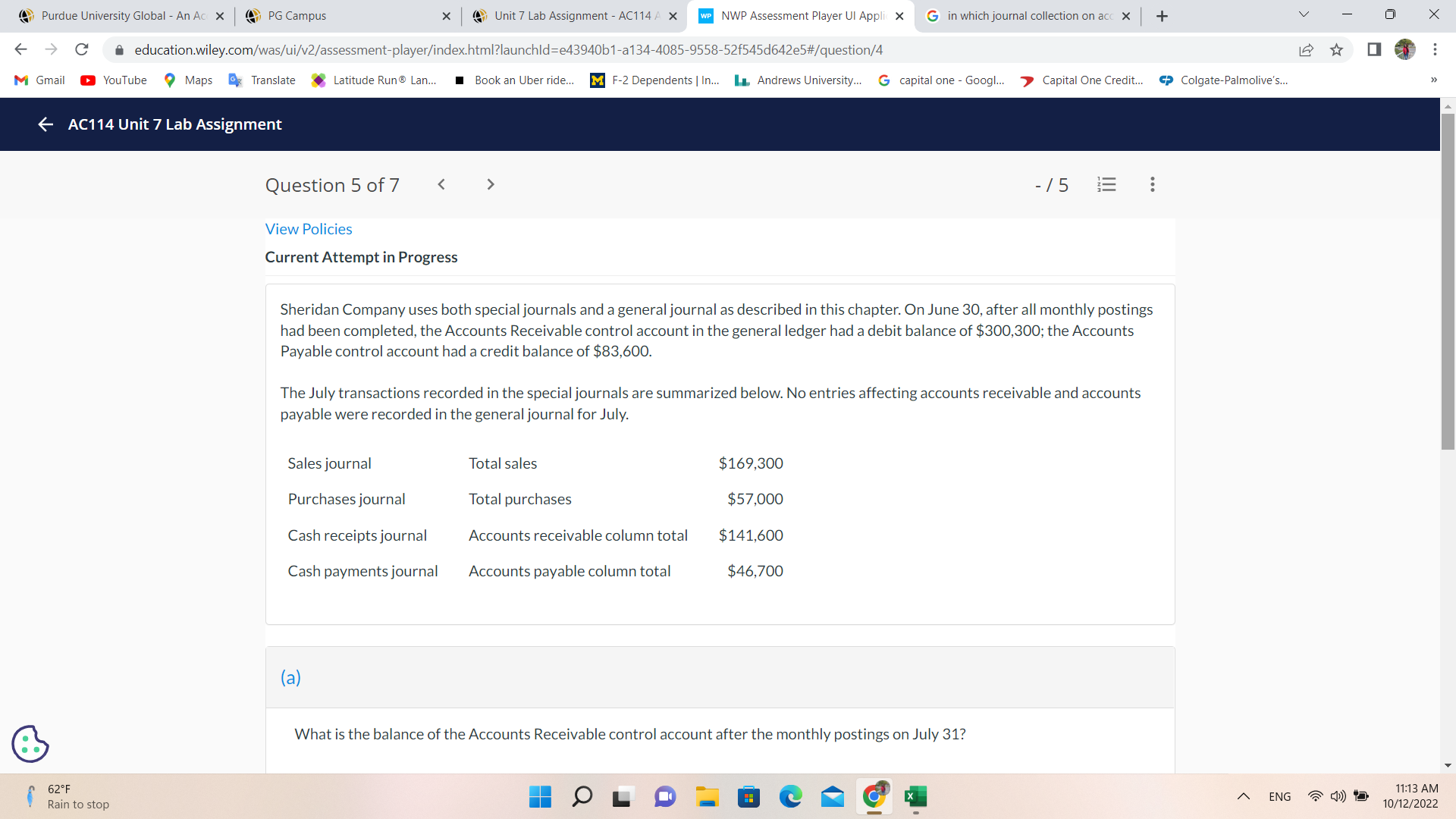The width and height of the screenshot is (1456, 819).
Task: Expand the tab search dropdown arrow
Action: click(x=1304, y=15)
